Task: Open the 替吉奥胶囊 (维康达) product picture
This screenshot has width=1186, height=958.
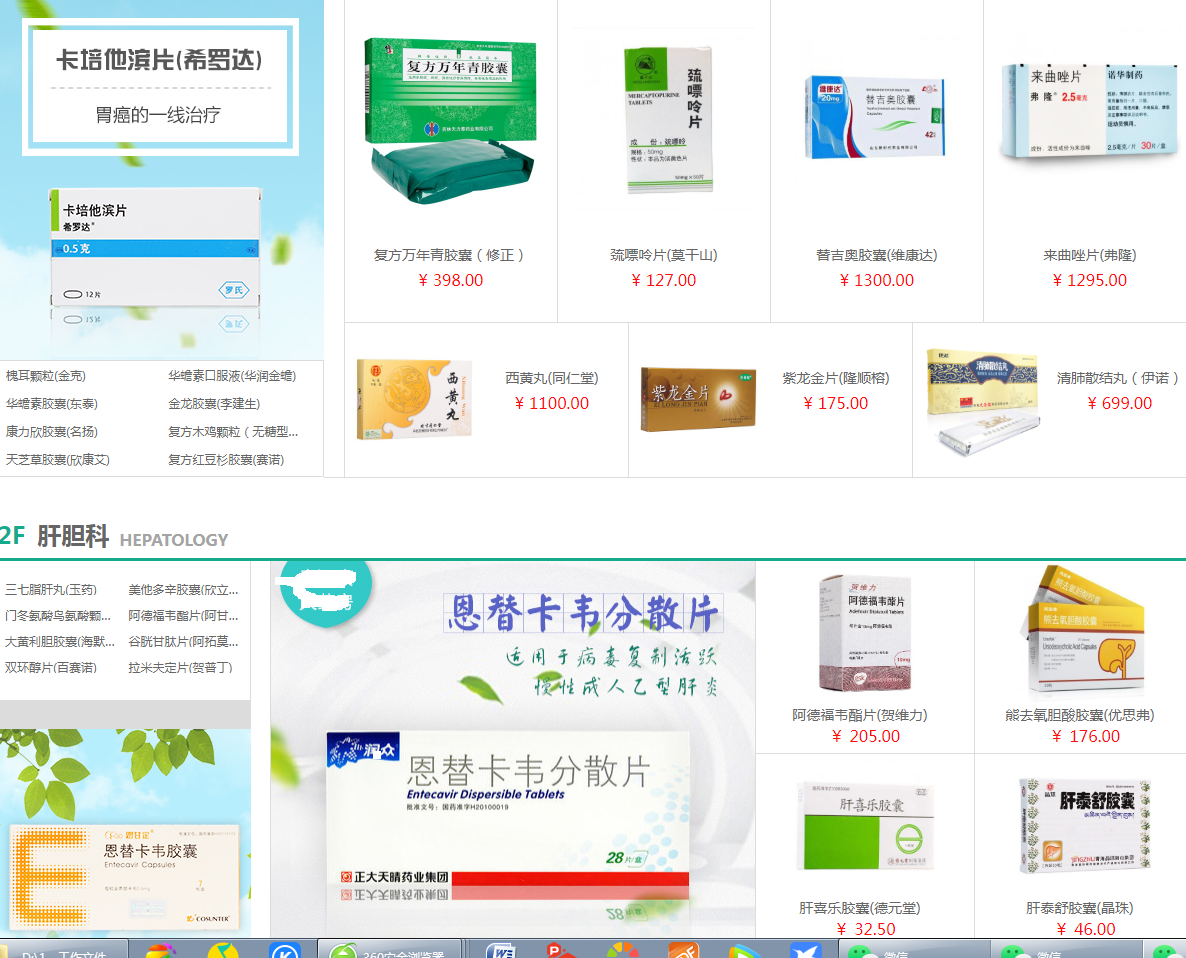Action: click(x=875, y=118)
